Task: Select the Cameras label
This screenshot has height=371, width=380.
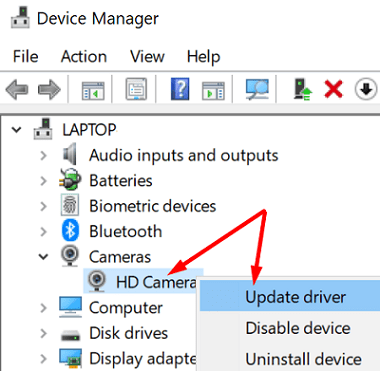Action: pos(120,257)
